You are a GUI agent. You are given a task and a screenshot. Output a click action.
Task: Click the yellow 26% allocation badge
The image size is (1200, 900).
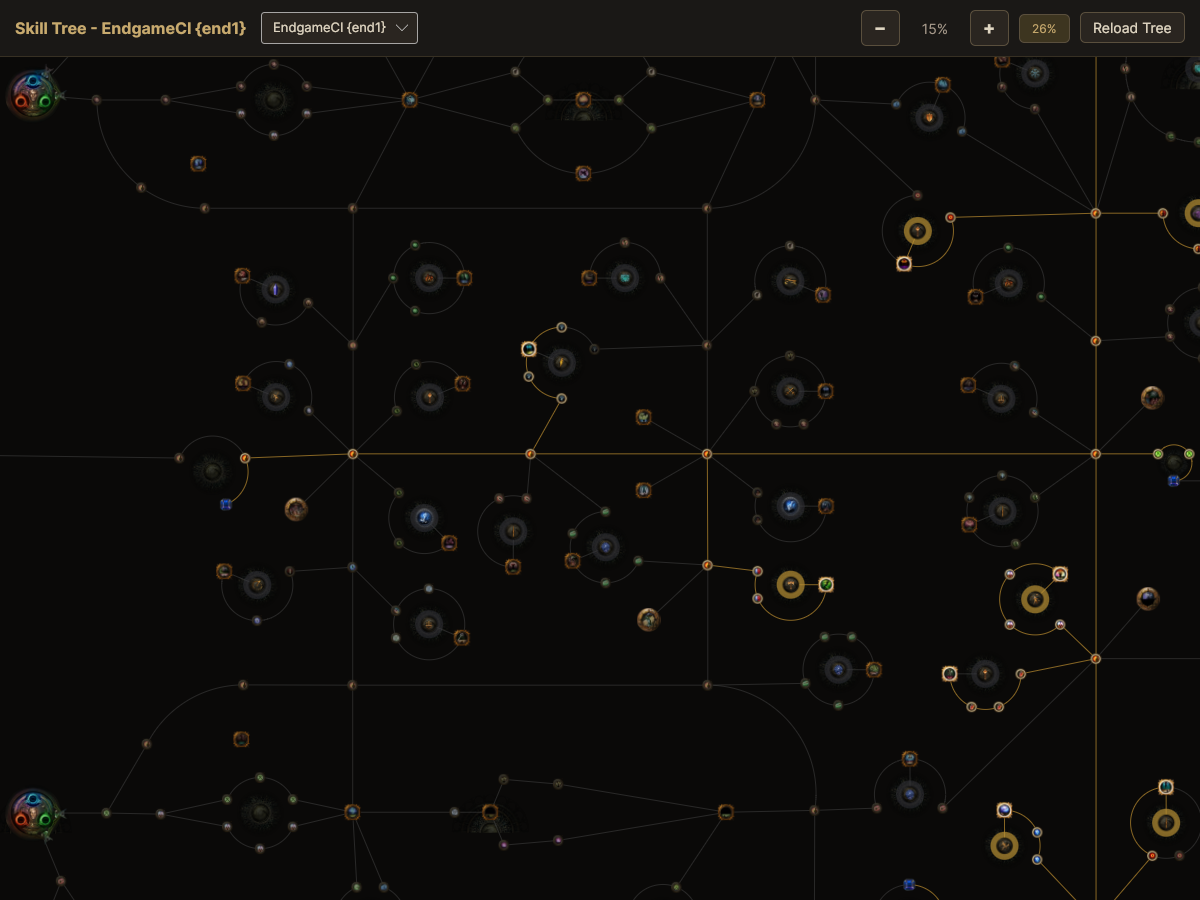[x=1044, y=28]
